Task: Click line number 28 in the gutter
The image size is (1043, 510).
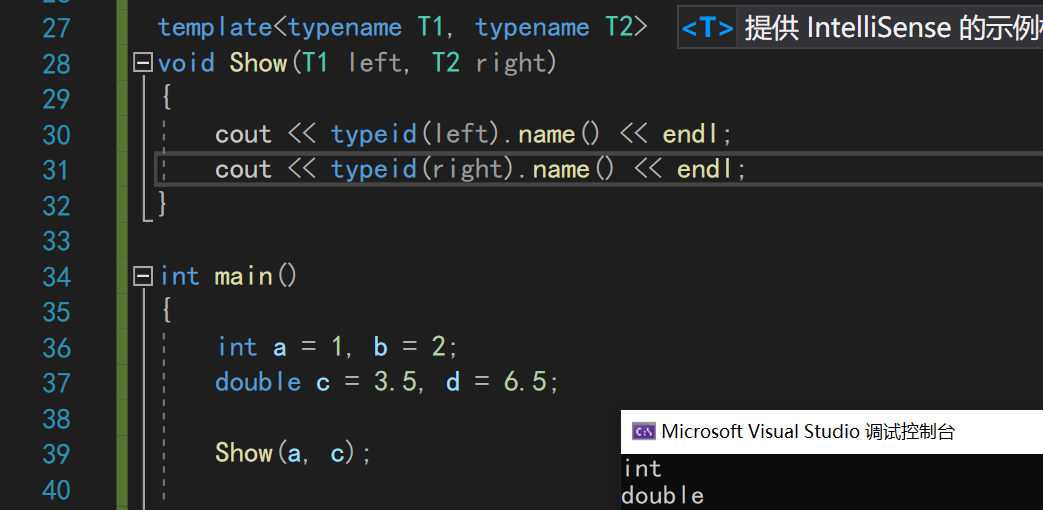Action: (57, 64)
